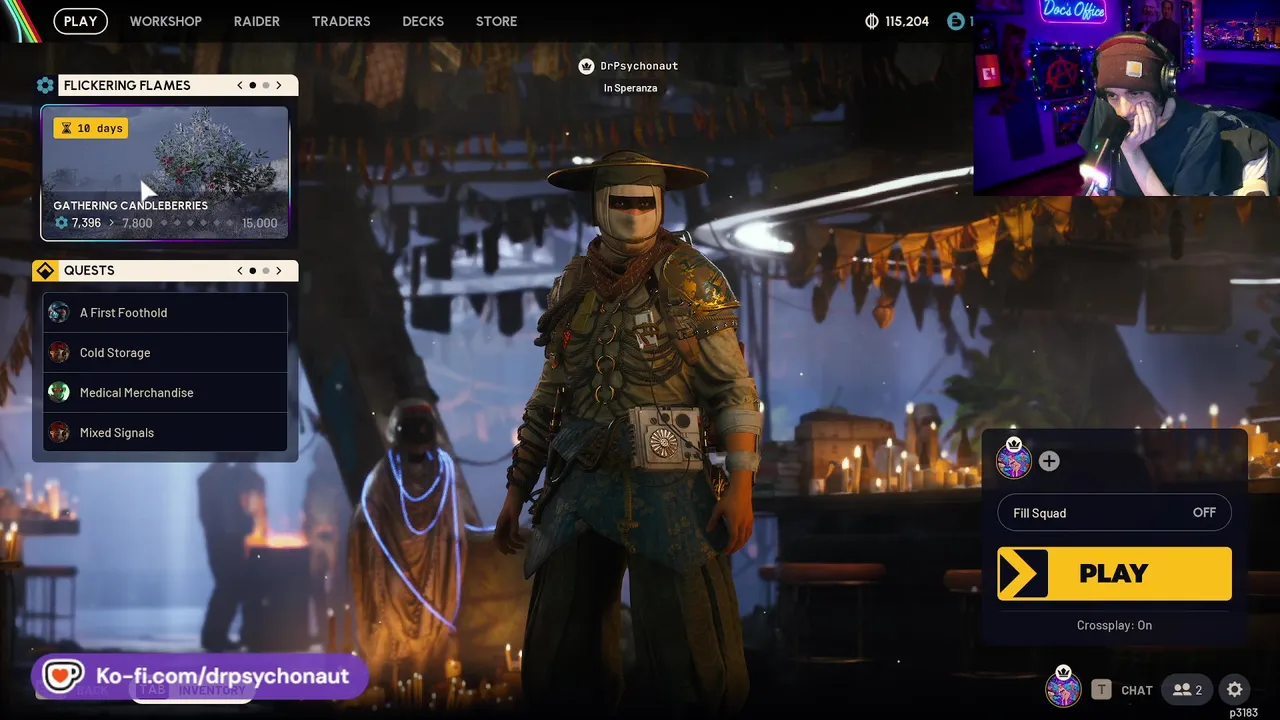Go to previous Flickering Flames event page

[240, 85]
